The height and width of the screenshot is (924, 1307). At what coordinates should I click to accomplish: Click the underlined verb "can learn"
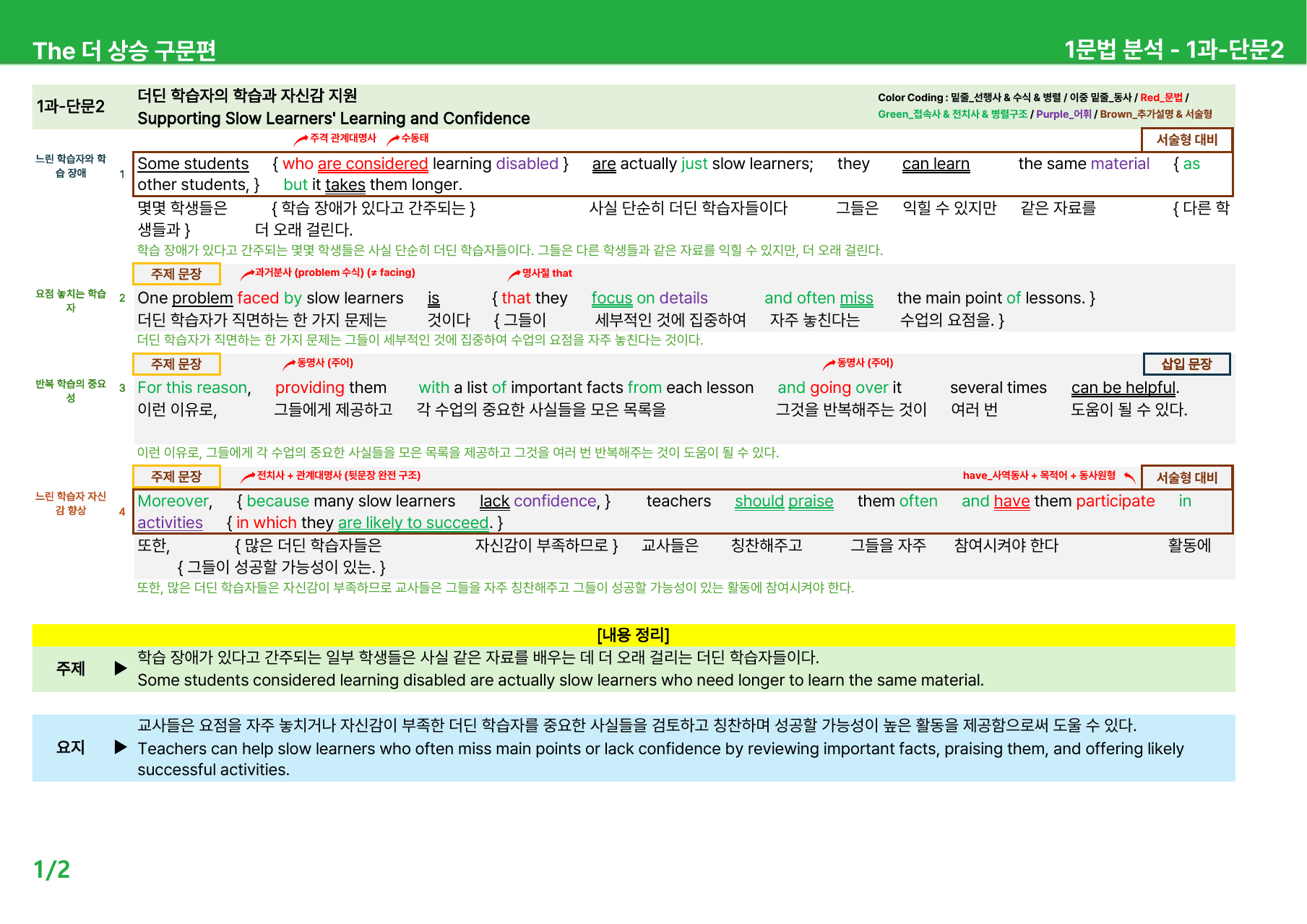pyautogui.click(x=936, y=164)
